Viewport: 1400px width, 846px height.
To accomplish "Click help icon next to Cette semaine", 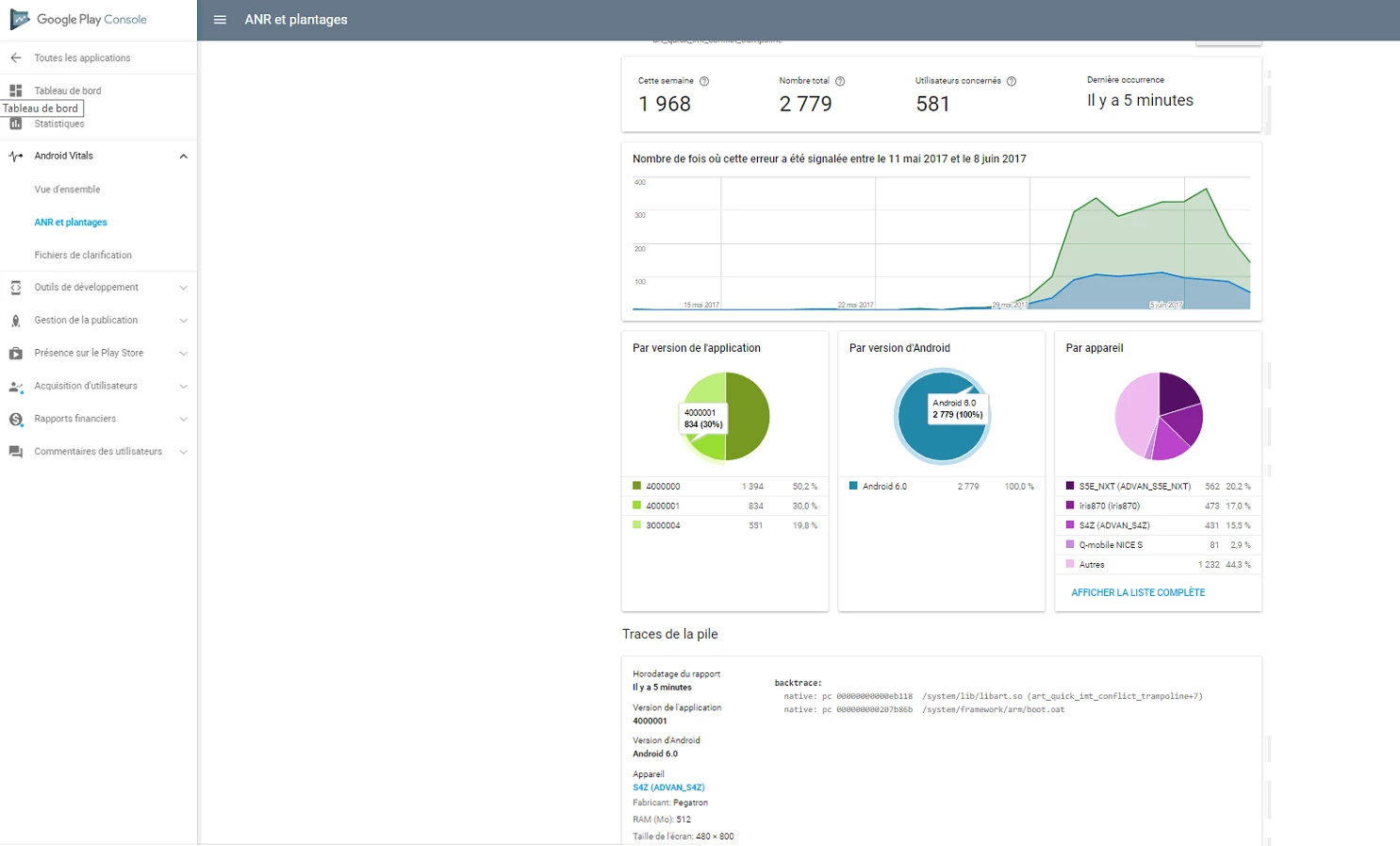I will [x=704, y=81].
